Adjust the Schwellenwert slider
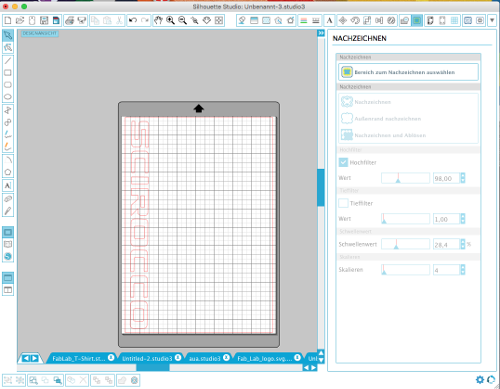500x389 pixels. [405, 244]
